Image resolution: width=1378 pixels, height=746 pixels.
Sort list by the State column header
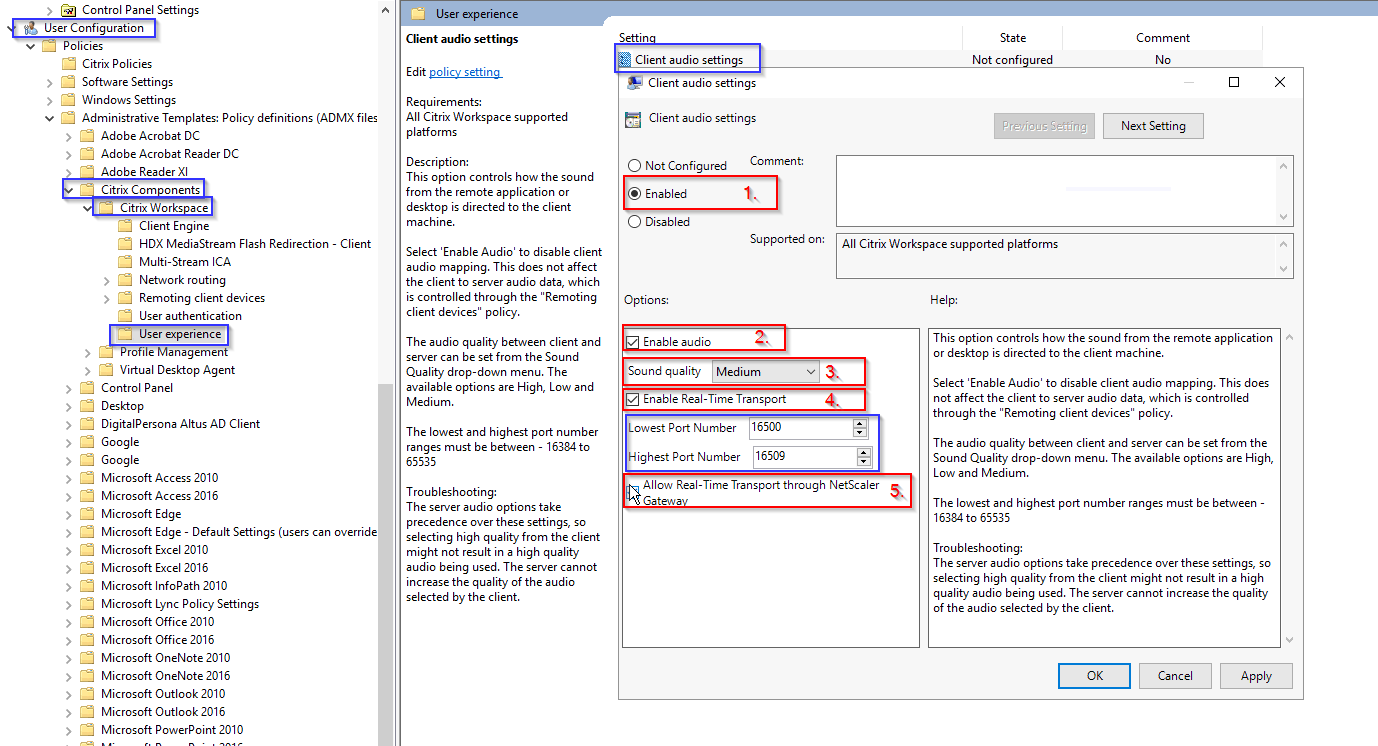pos(1012,38)
